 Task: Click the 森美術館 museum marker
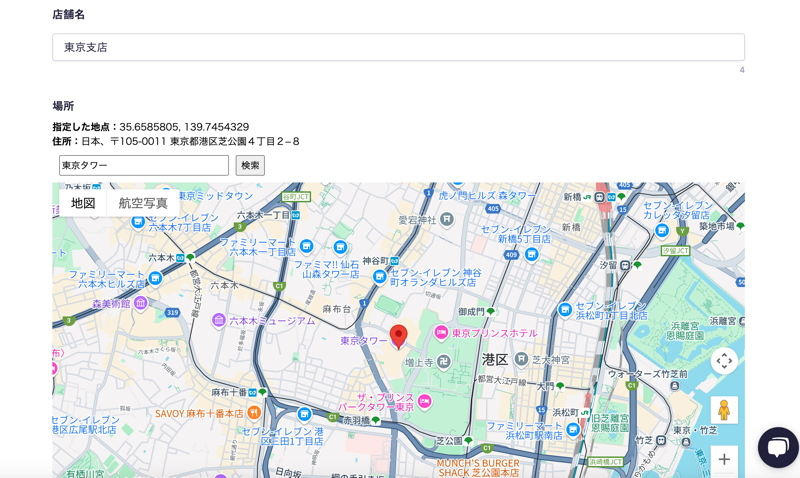[x=141, y=303]
